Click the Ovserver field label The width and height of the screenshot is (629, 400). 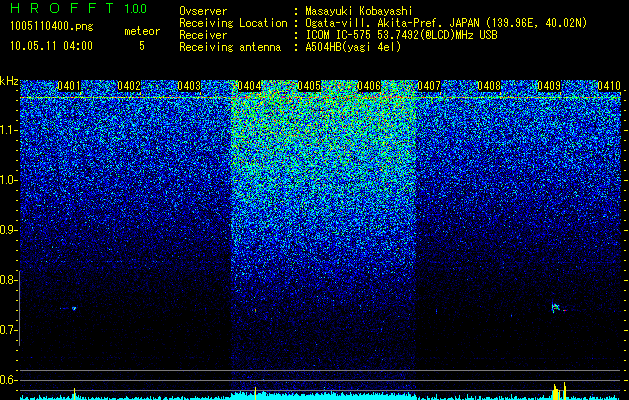(x=203, y=11)
